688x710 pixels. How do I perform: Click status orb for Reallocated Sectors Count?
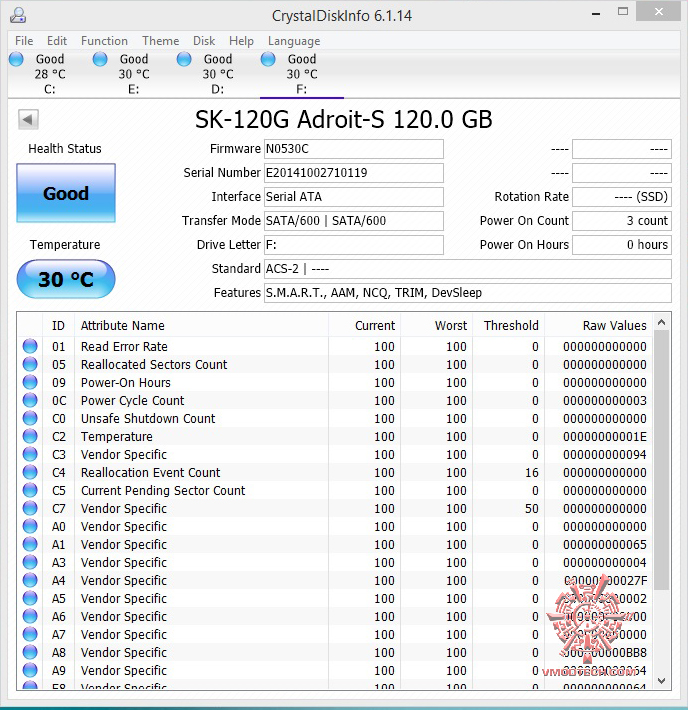pos(30,364)
